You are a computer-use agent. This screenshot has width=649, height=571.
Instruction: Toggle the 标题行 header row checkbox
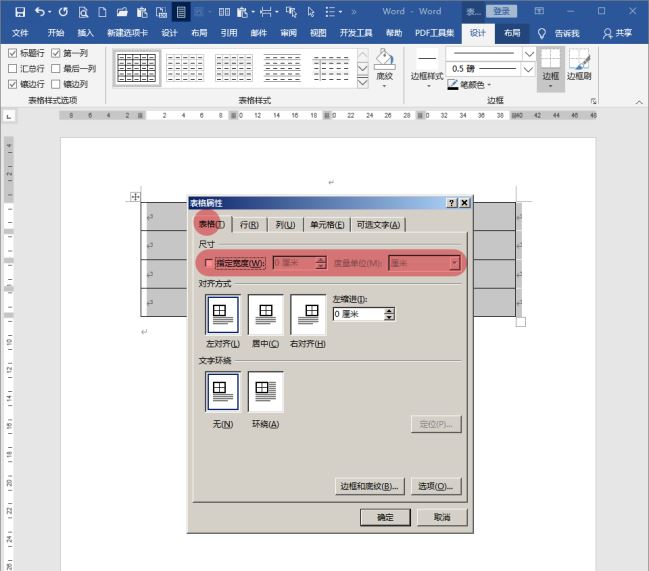coord(12,52)
